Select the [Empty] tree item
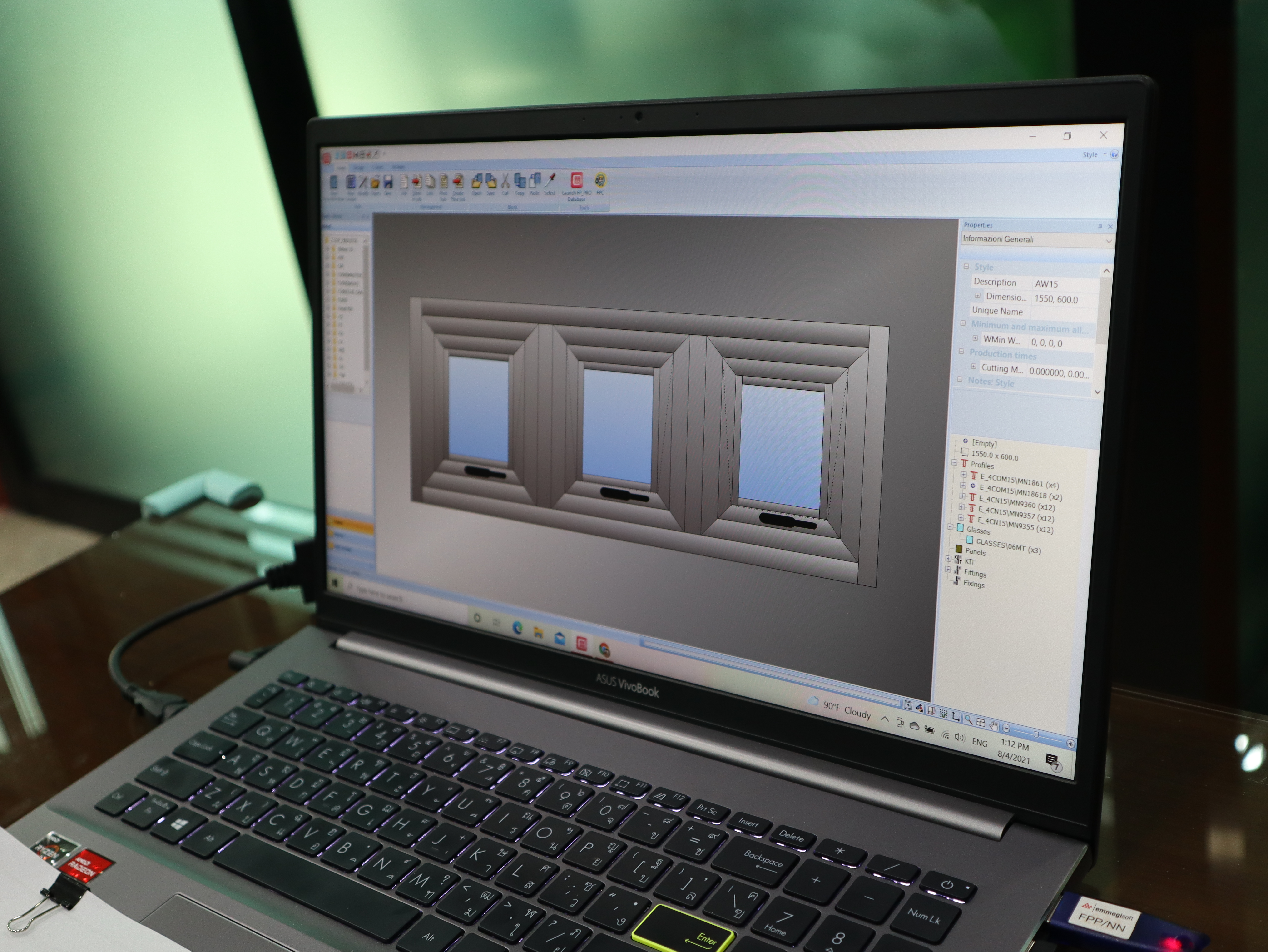This screenshot has height=952, width=1268. 984,444
